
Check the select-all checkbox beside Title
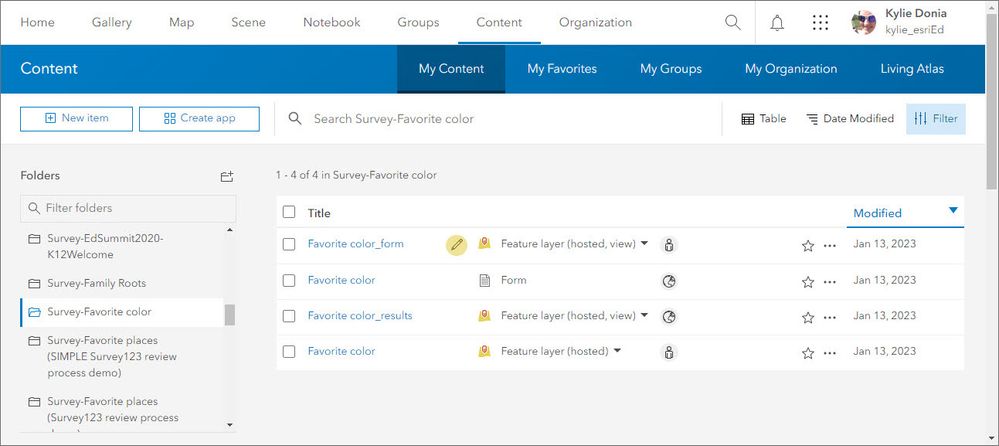289,212
